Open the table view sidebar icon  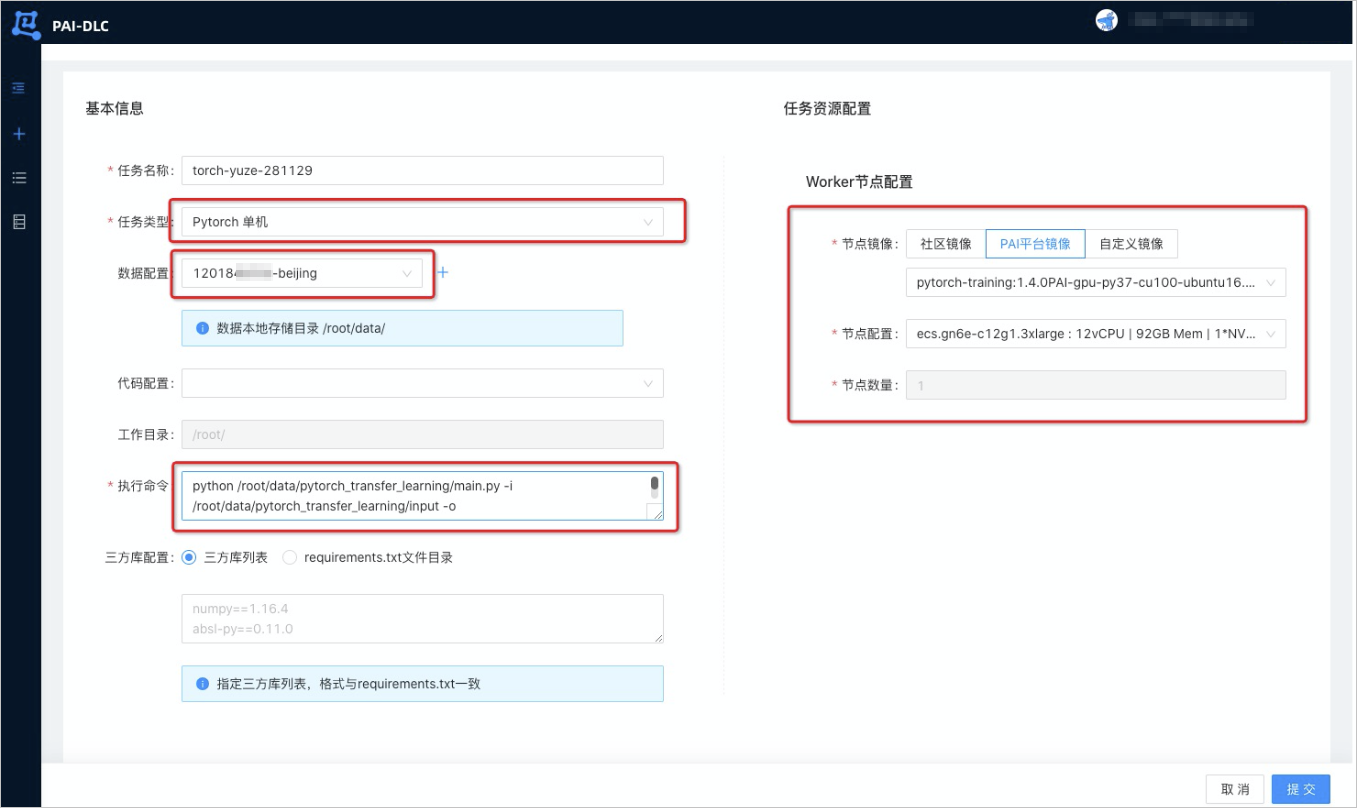click(19, 222)
